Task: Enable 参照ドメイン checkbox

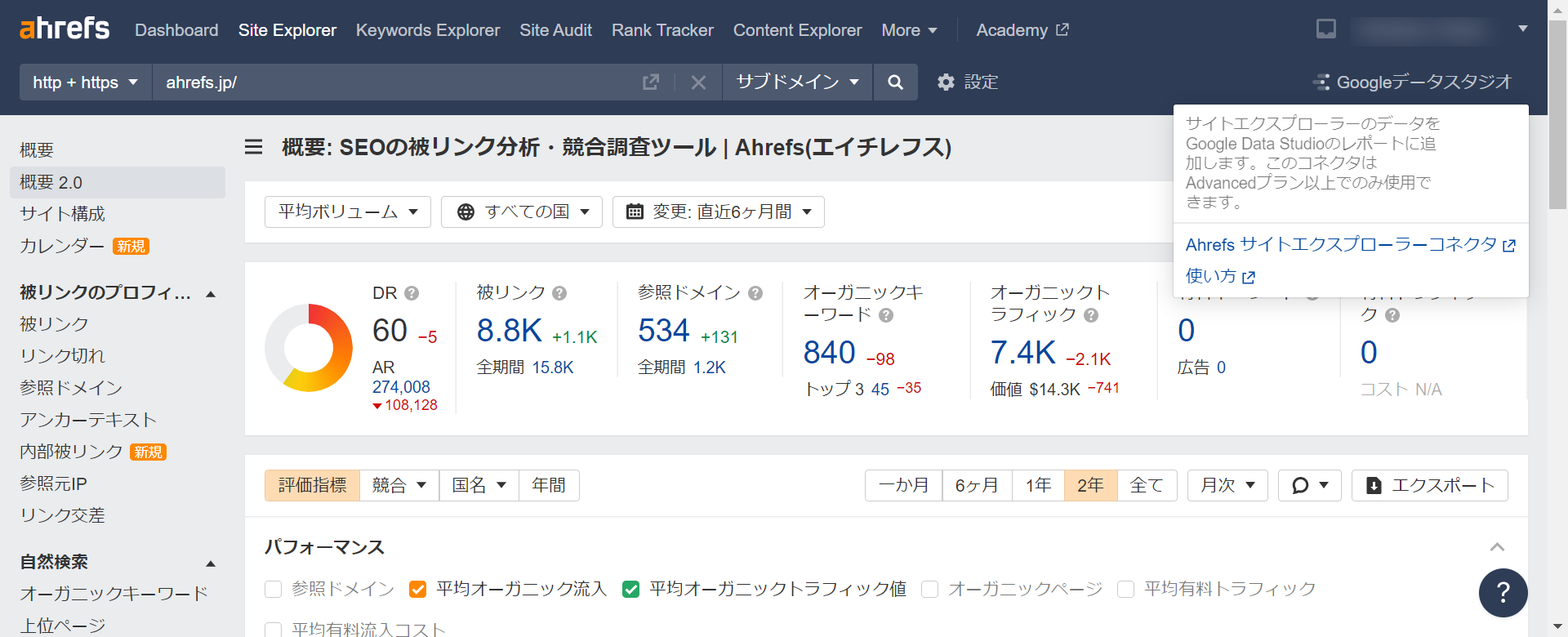Action: pos(274,590)
